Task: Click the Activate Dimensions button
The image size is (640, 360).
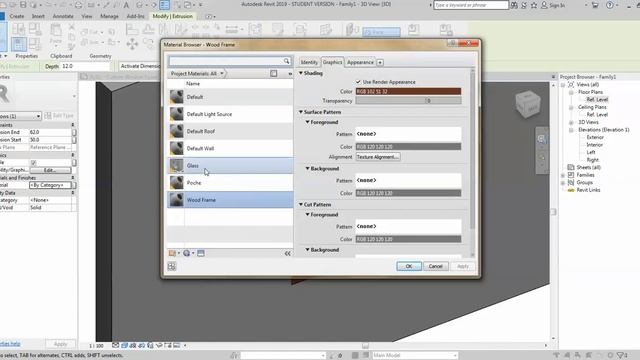Action: (x=140, y=66)
